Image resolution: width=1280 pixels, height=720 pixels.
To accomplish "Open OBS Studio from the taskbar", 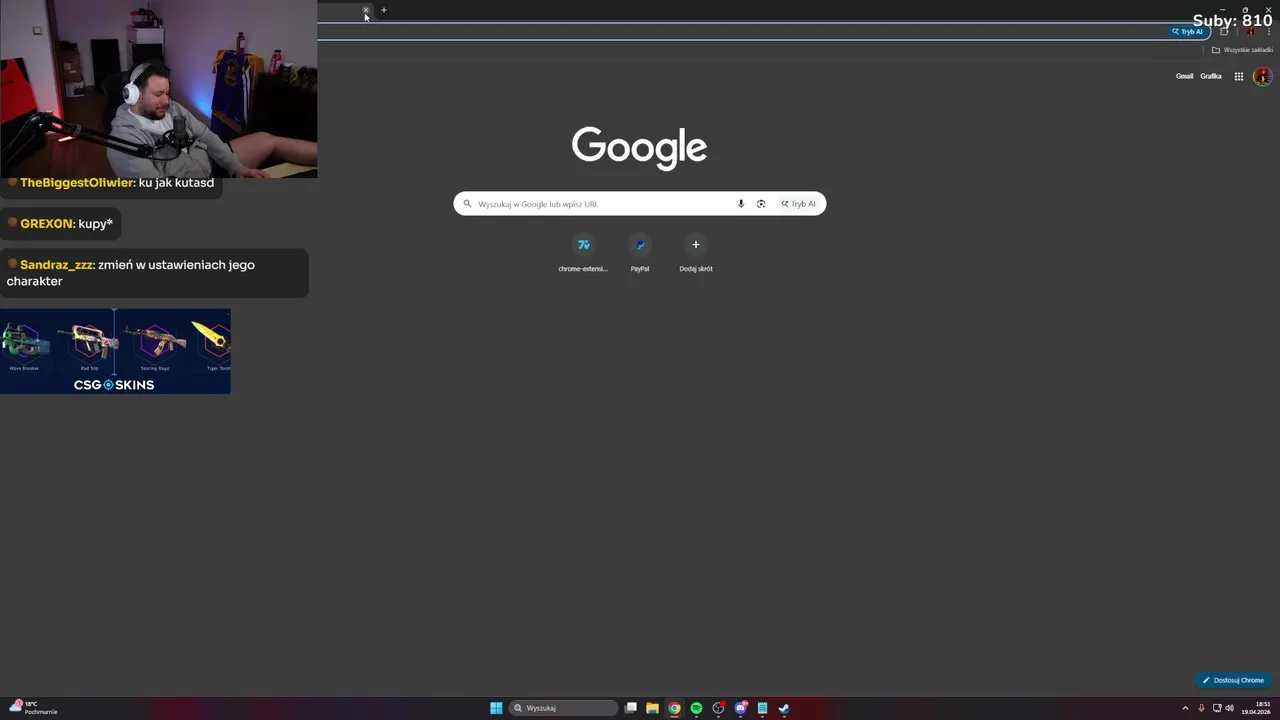I will (718, 708).
